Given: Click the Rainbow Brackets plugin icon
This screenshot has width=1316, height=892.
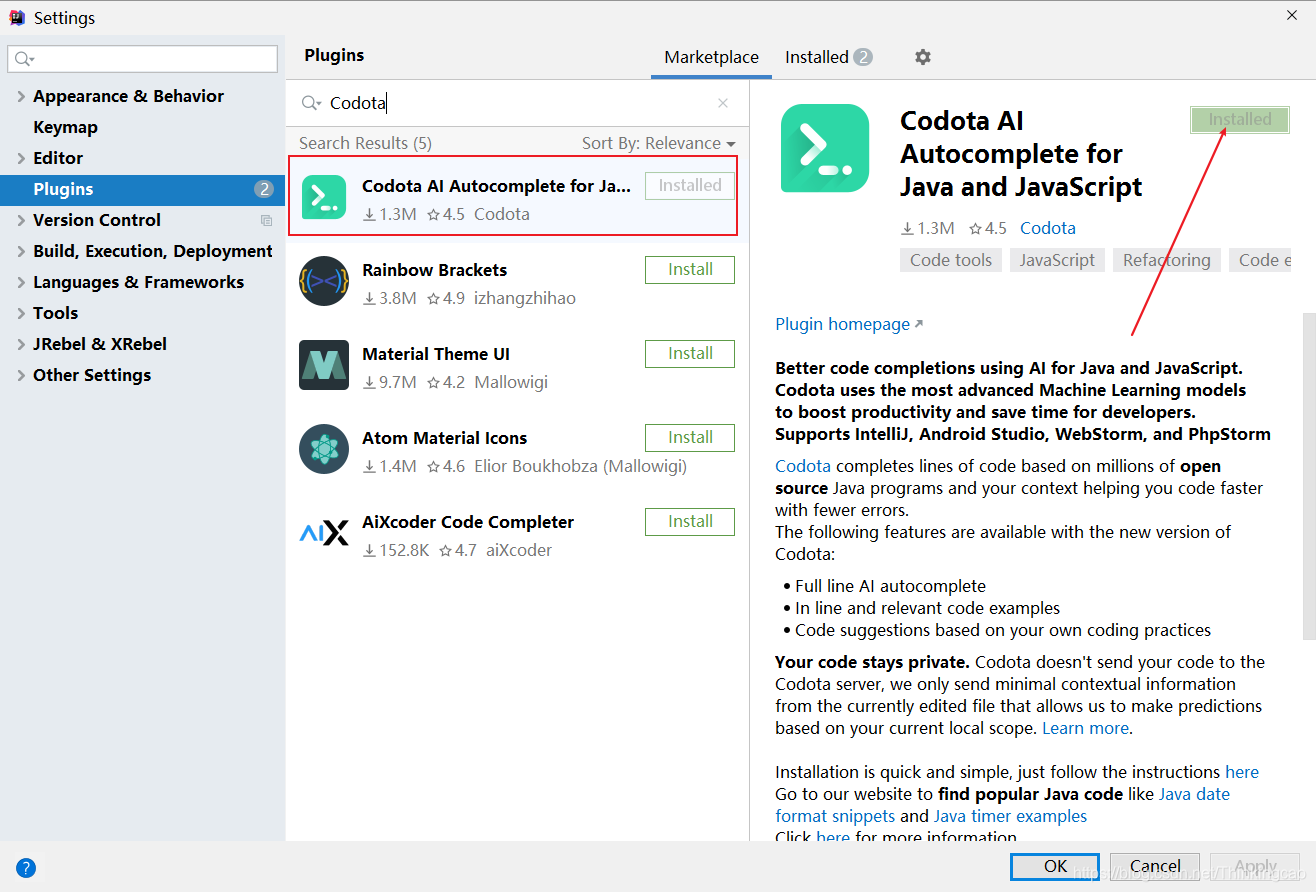Looking at the screenshot, I should point(324,281).
